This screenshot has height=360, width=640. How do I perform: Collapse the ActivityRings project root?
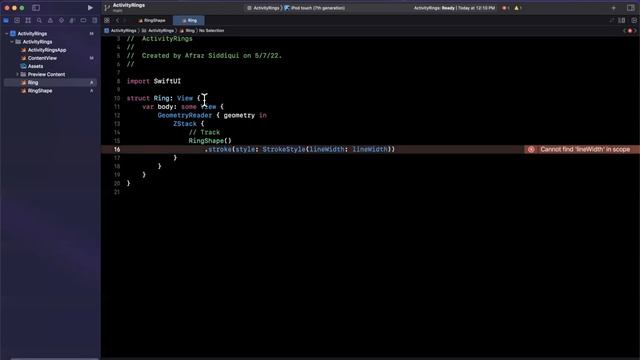(x=7, y=33)
